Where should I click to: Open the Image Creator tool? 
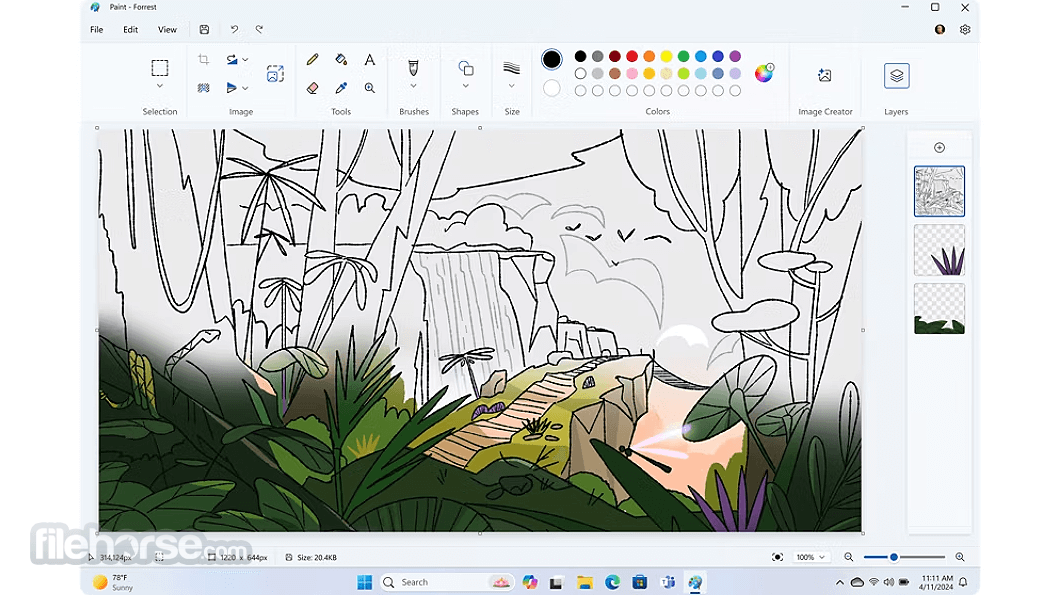pyautogui.click(x=825, y=75)
